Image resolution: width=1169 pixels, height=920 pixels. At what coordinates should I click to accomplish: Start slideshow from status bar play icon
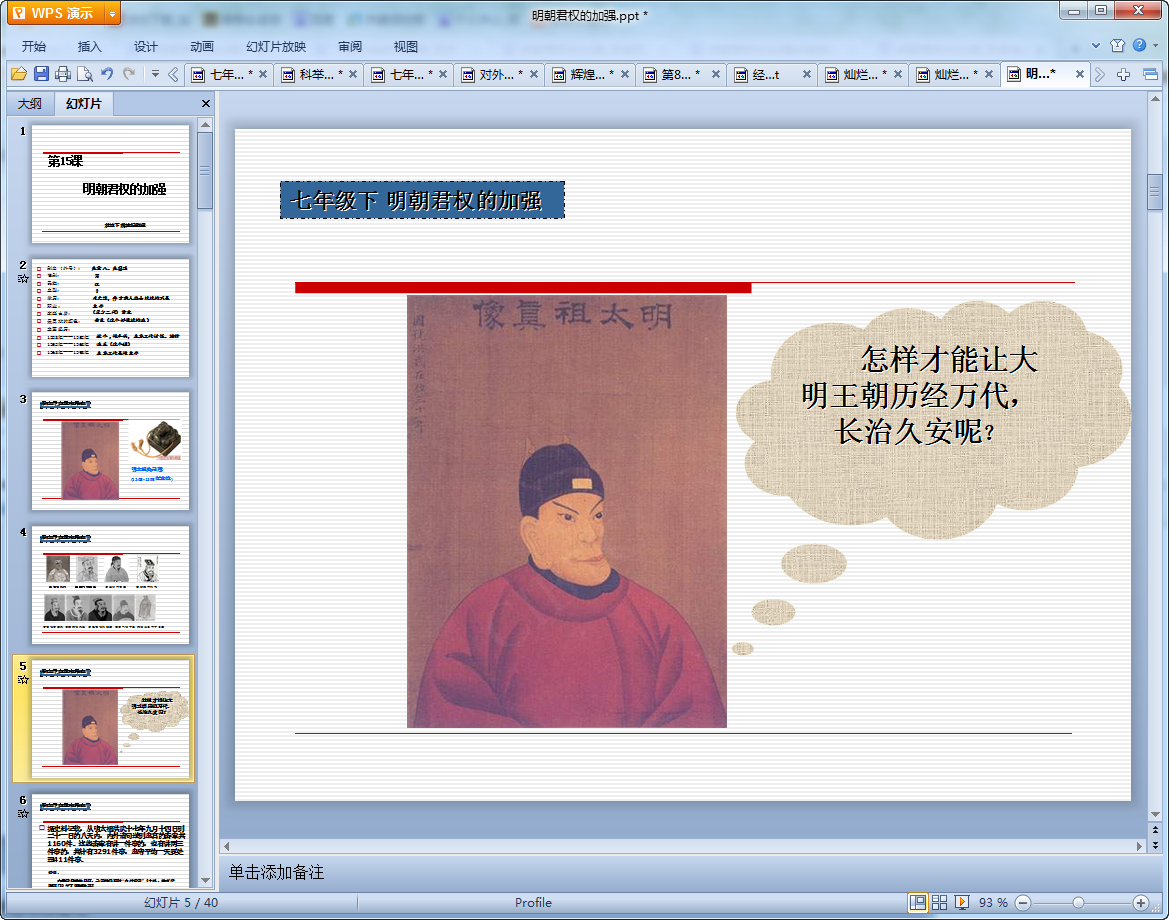point(962,903)
